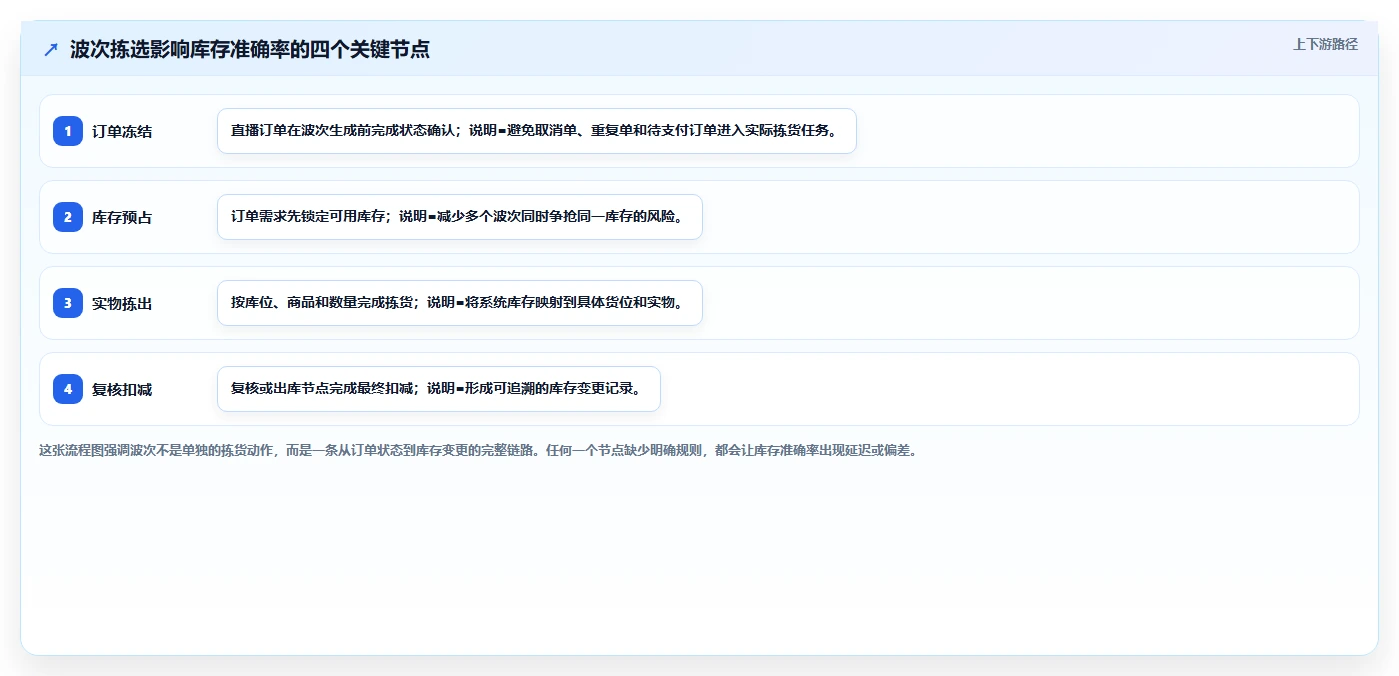Open the description box starting 复核或出库节点
The height and width of the screenshot is (676, 1399).
point(439,389)
